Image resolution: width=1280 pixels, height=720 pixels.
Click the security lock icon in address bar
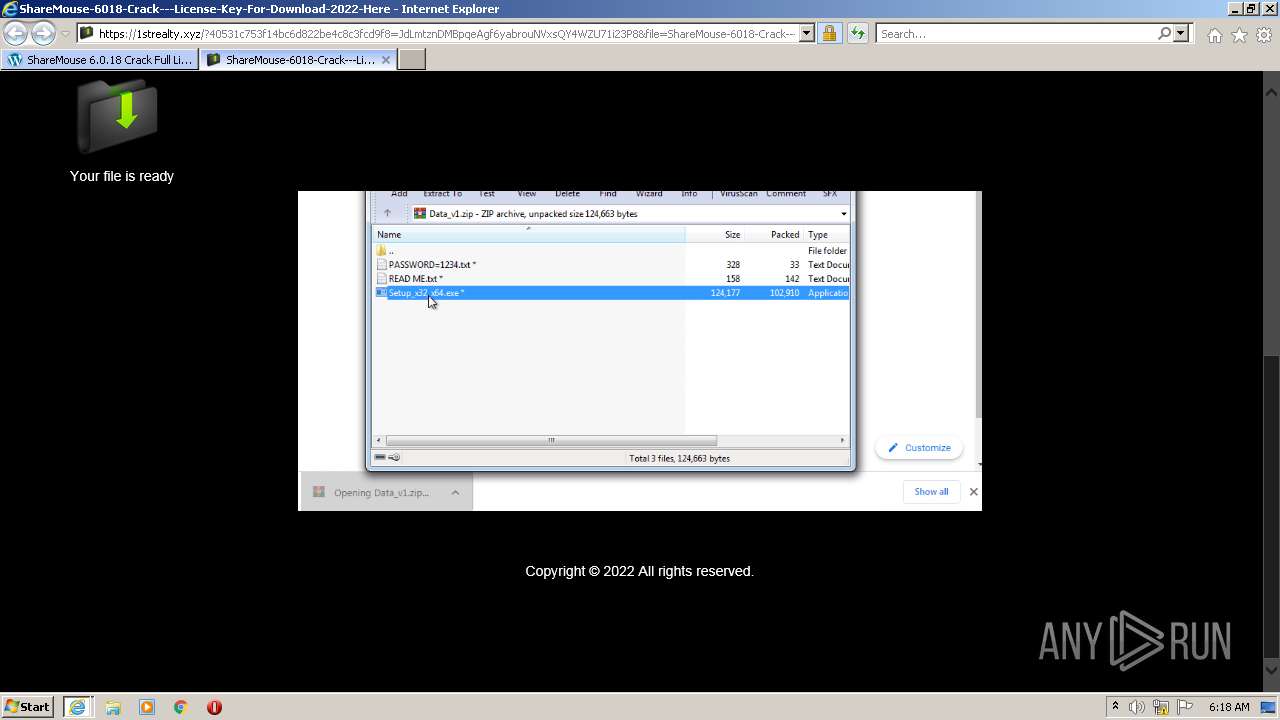pyautogui.click(x=829, y=34)
